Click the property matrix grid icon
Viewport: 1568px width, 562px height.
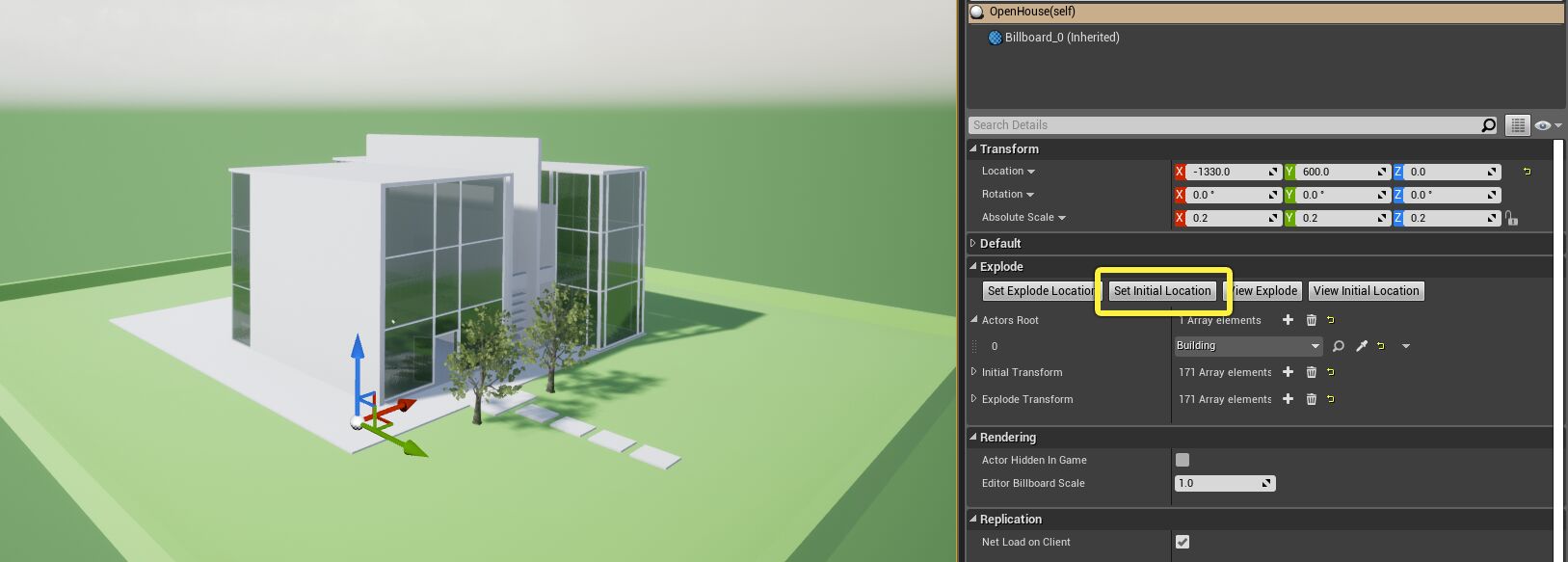click(1518, 125)
